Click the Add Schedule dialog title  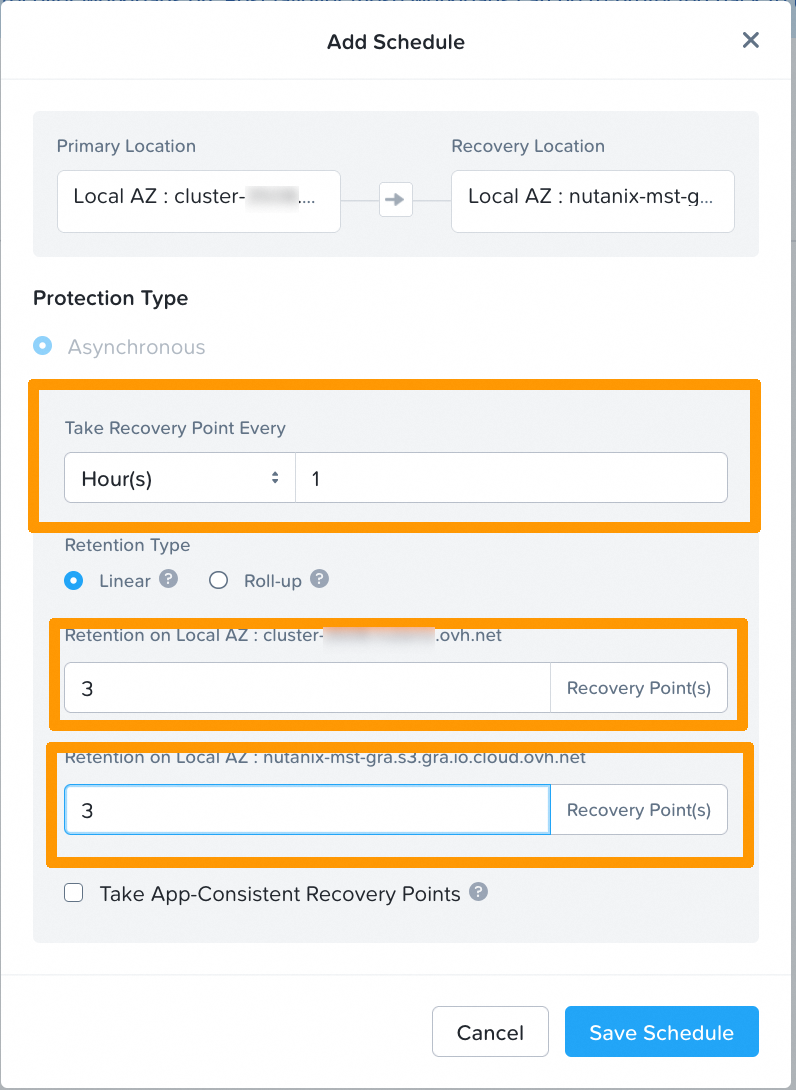(396, 42)
